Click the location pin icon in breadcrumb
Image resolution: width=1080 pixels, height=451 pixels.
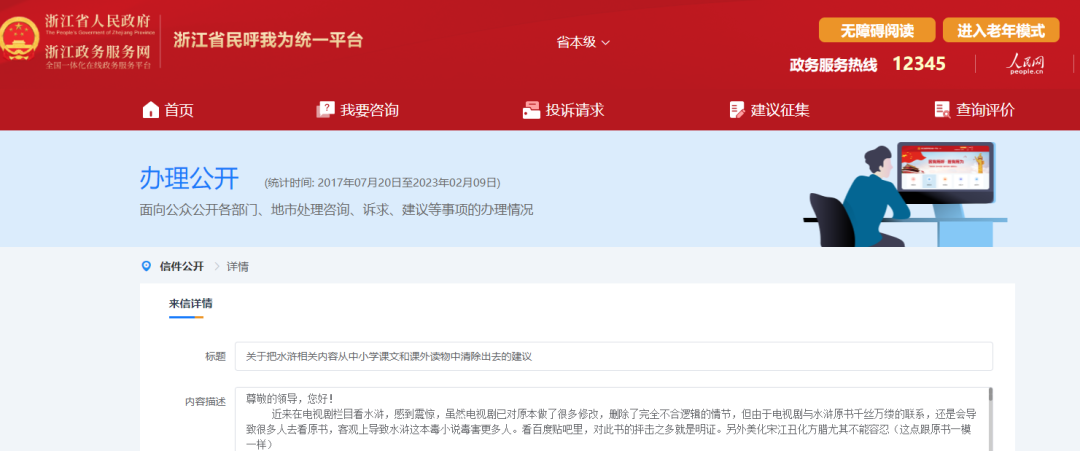(x=145, y=266)
